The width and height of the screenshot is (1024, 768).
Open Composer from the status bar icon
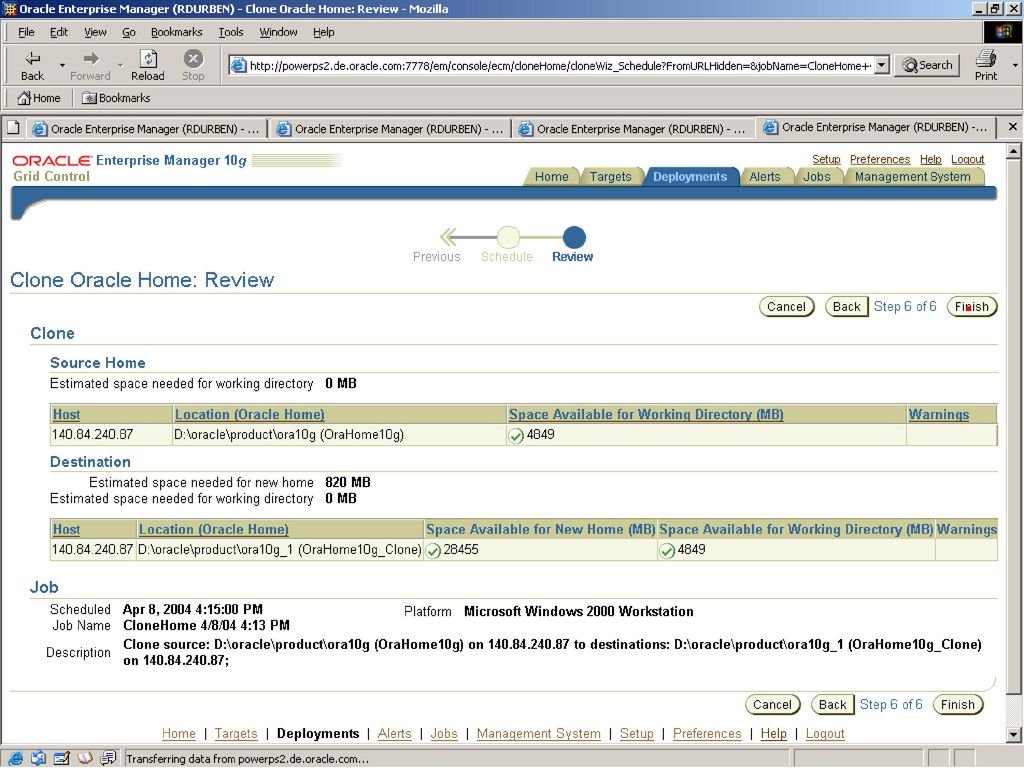coord(61,758)
